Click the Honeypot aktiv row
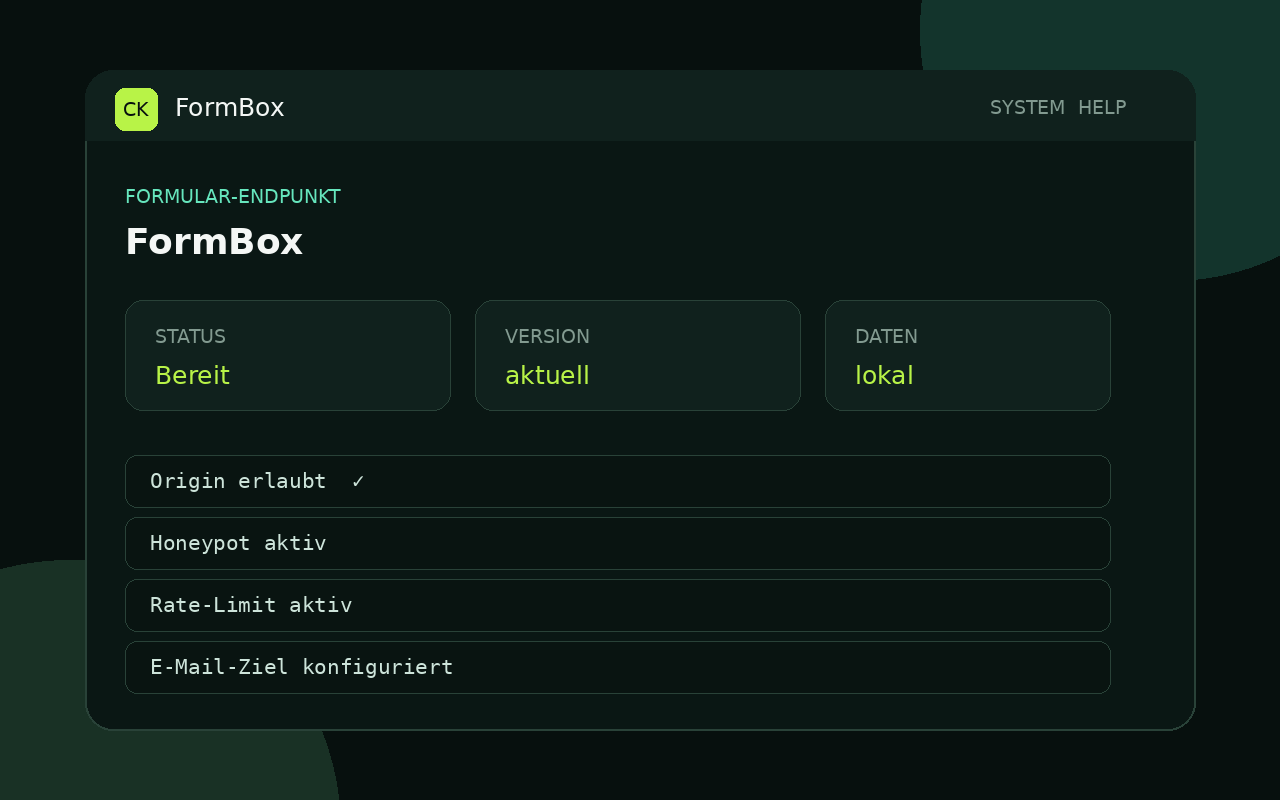Screen dimensions: 1280x800 click(x=618, y=543)
